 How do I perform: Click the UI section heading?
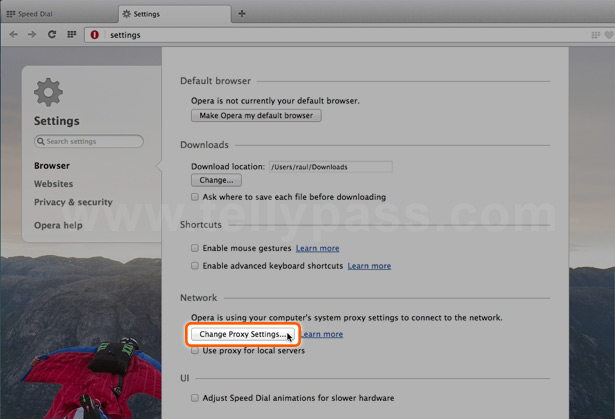click(185, 378)
